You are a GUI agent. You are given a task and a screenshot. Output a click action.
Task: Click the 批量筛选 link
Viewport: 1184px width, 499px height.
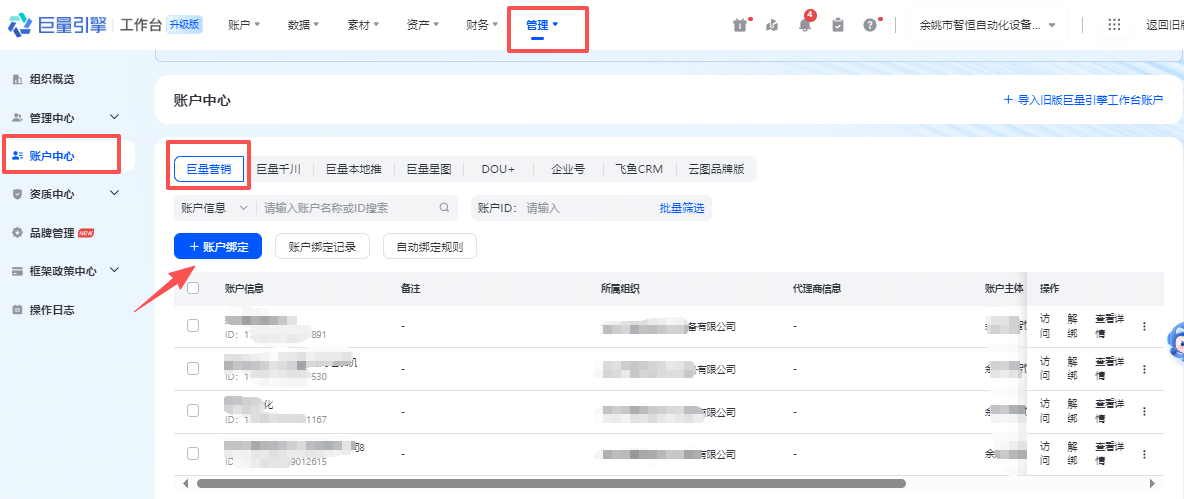681,208
